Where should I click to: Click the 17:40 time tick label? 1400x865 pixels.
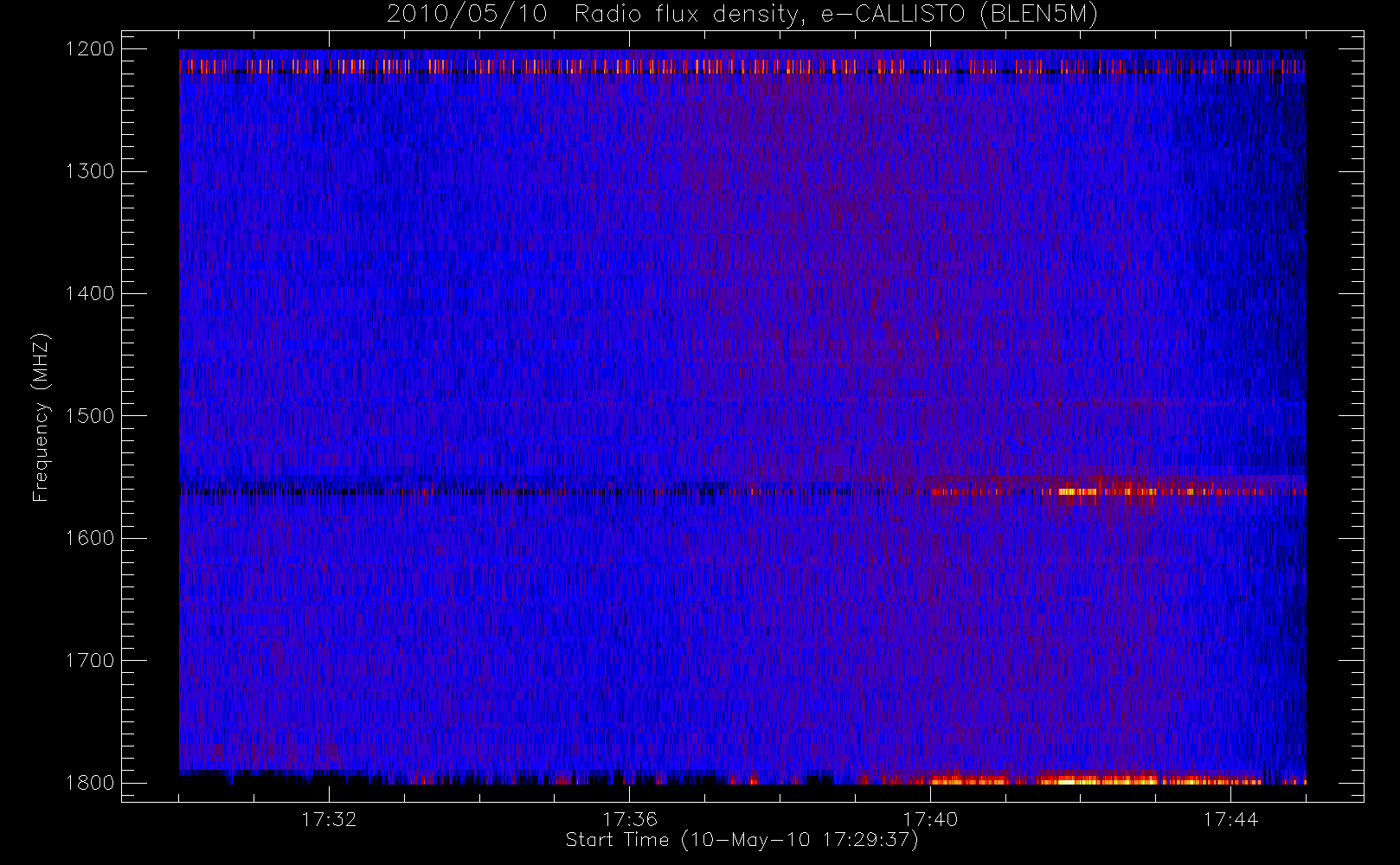tap(930, 819)
